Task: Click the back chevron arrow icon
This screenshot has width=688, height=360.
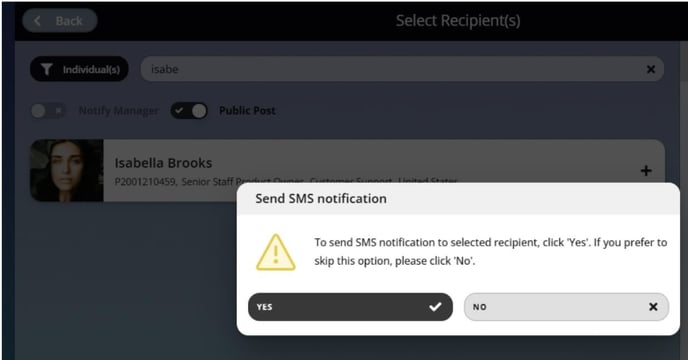Action: pyautogui.click(x=38, y=21)
